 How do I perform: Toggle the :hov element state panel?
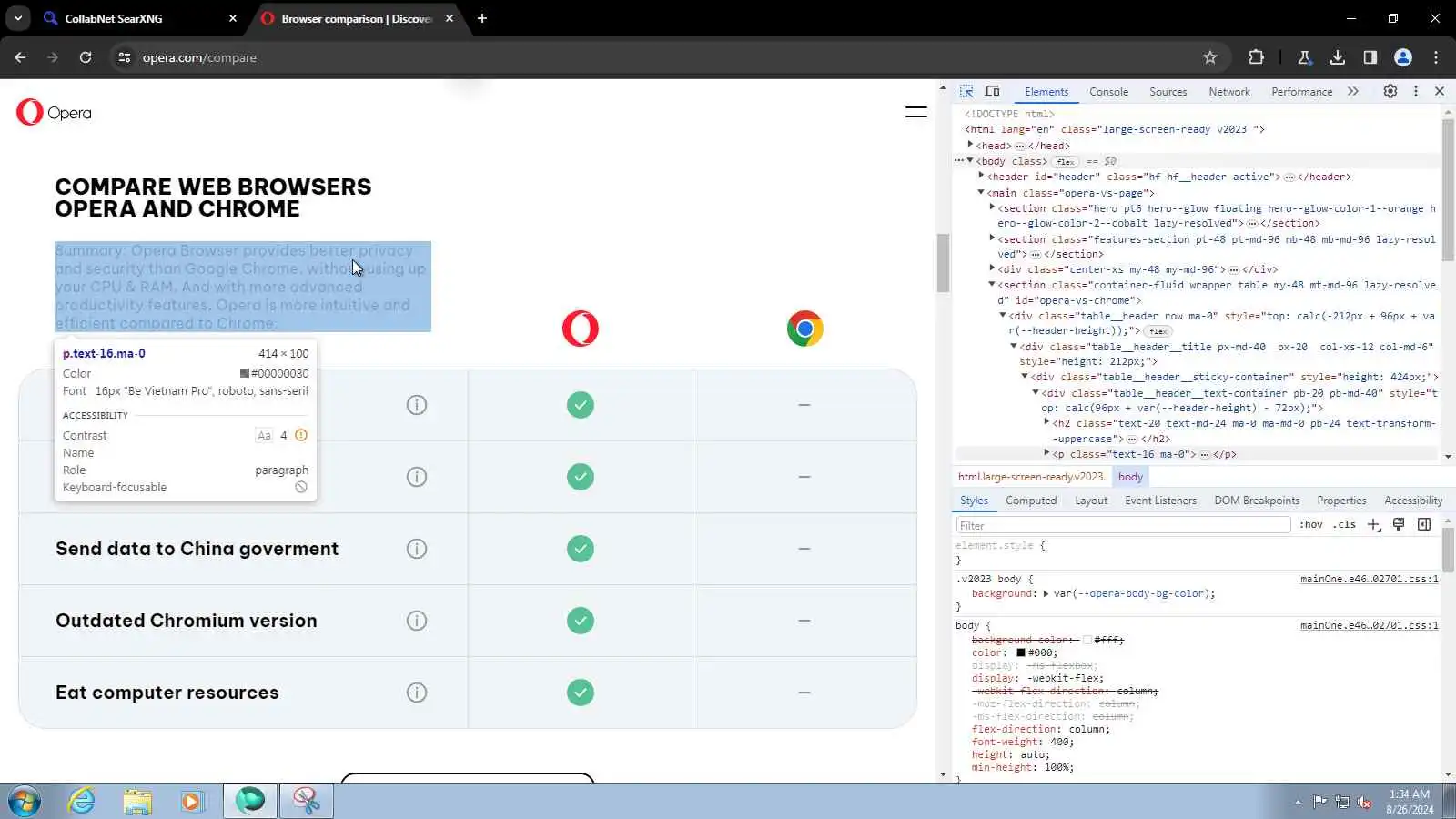click(1311, 525)
